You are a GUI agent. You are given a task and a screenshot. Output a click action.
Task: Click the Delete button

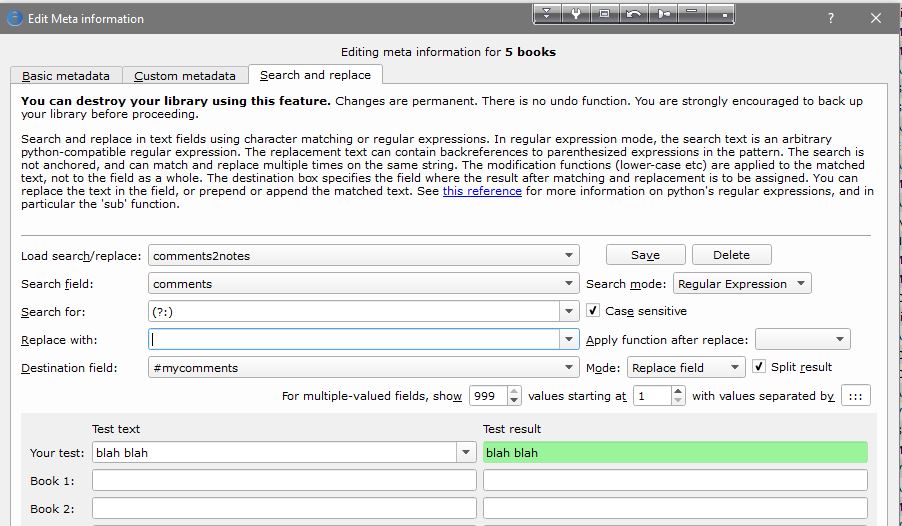731,255
